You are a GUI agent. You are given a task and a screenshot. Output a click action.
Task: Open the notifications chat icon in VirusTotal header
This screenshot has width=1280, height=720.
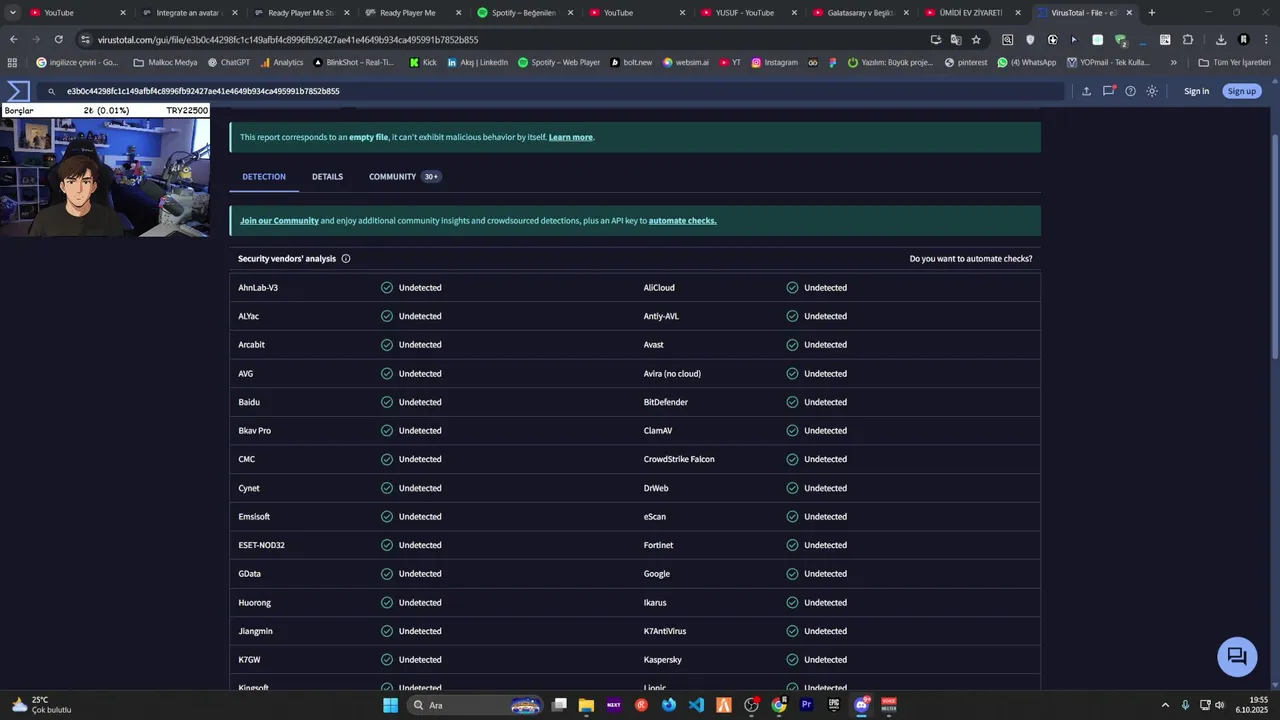pos(1108,91)
